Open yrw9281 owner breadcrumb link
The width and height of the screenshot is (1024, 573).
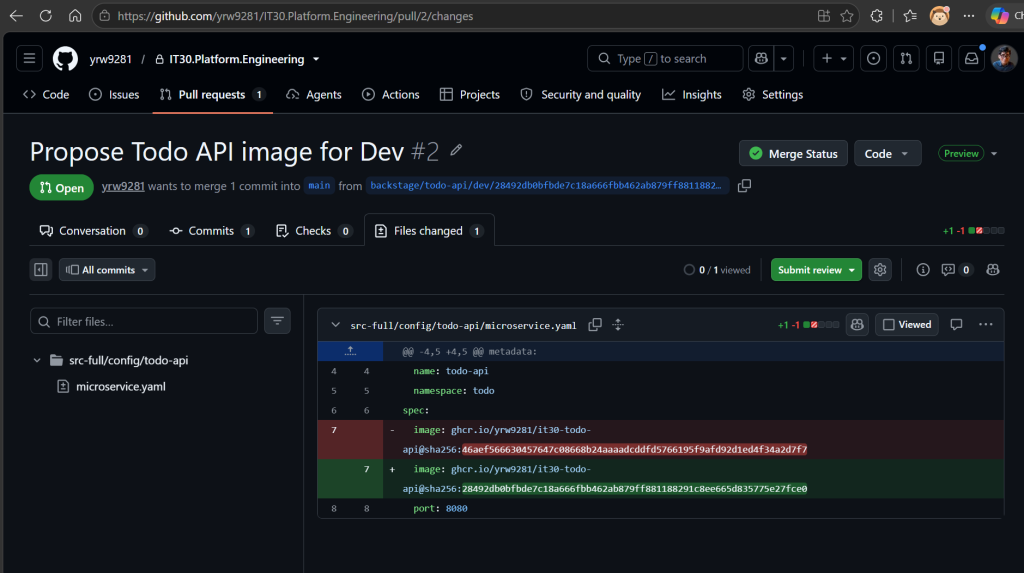(110, 59)
